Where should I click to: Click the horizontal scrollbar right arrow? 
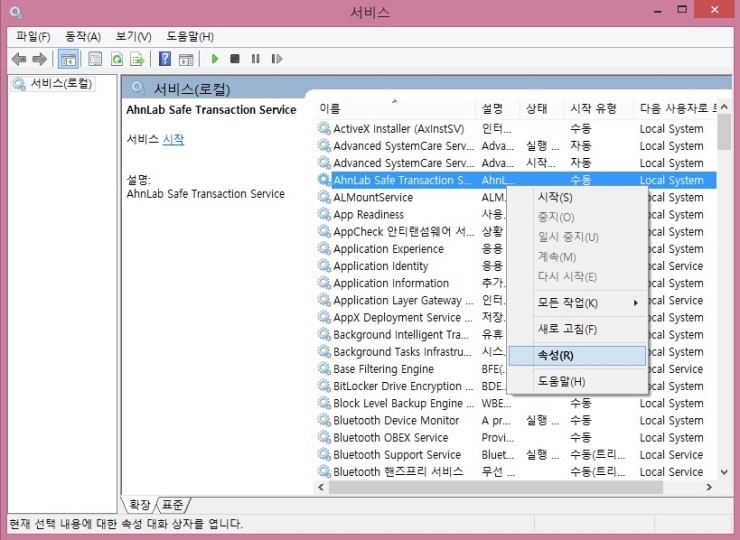point(709,487)
